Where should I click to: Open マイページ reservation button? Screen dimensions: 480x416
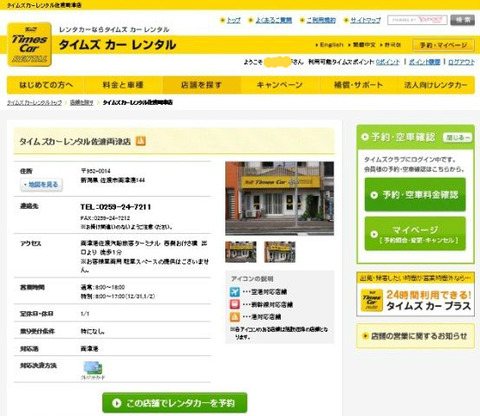[x=415, y=234]
